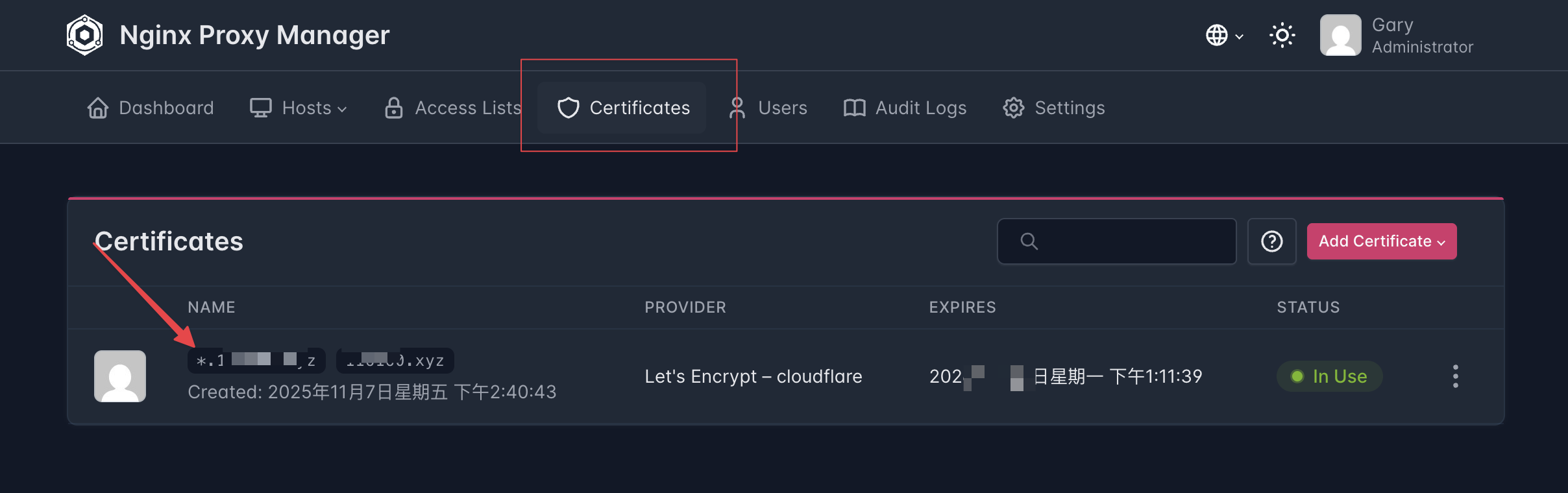Screen dimensions: 1568x493
Task: Click the Hosts monitor icon
Action: click(x=261, y=108)
